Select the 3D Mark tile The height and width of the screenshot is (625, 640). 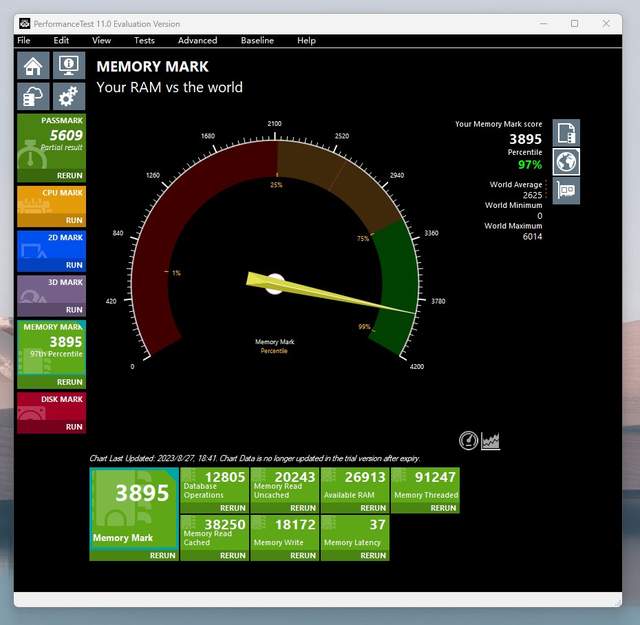pos(51,290)
